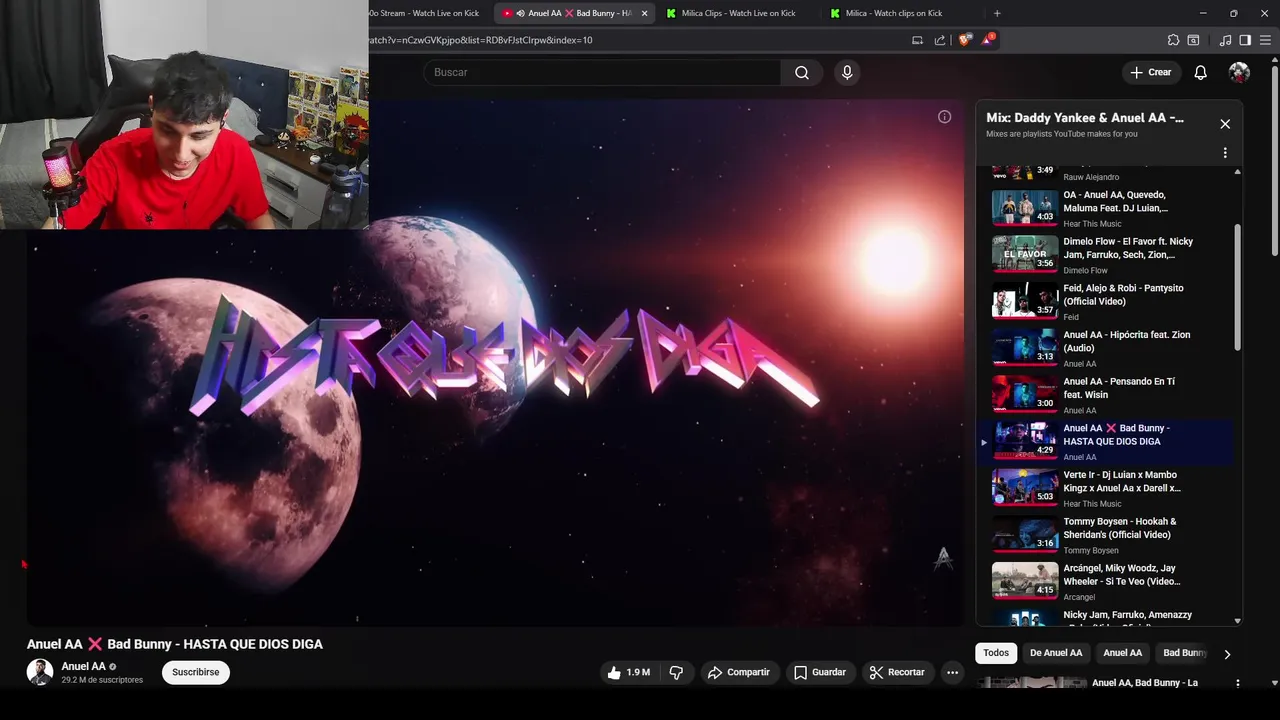Click Guardar save button

coord(820,672)
